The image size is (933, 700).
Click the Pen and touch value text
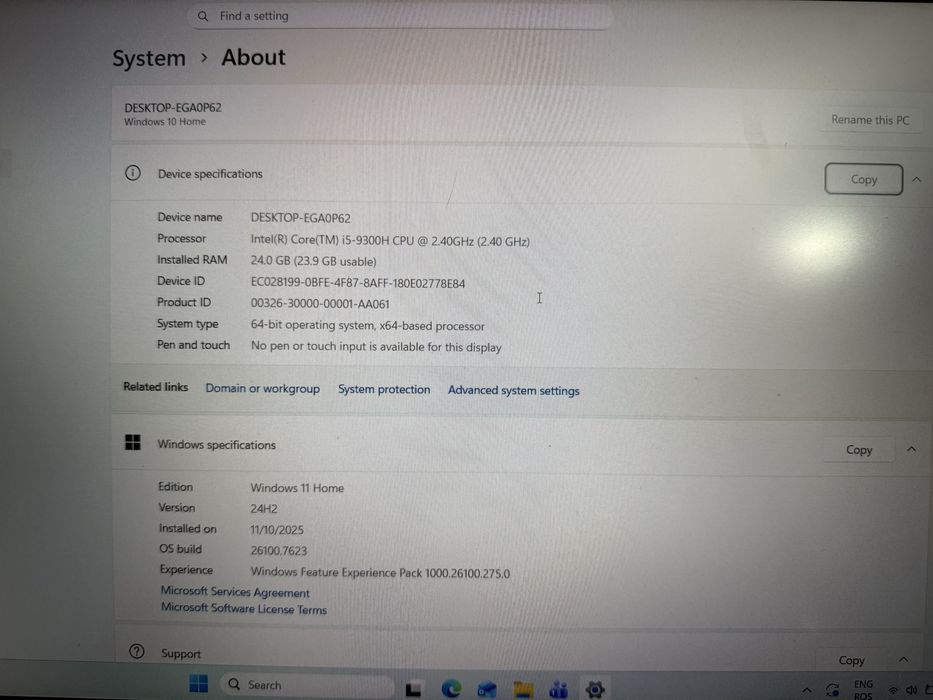pyautogui.click(x=376, y=346)
